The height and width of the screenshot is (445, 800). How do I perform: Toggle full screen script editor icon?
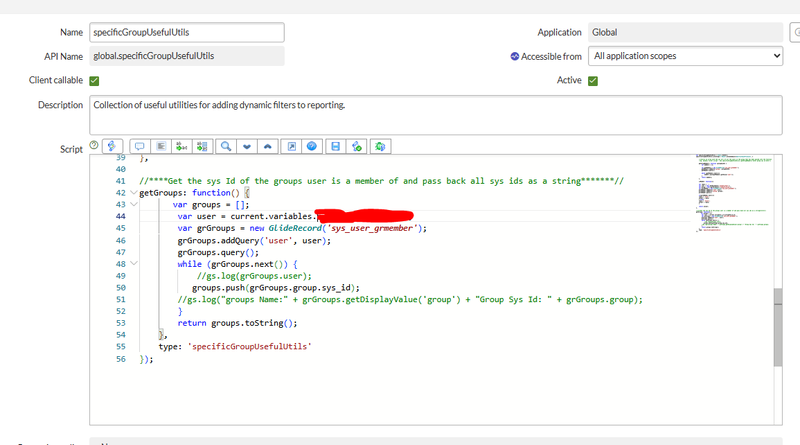291,146
